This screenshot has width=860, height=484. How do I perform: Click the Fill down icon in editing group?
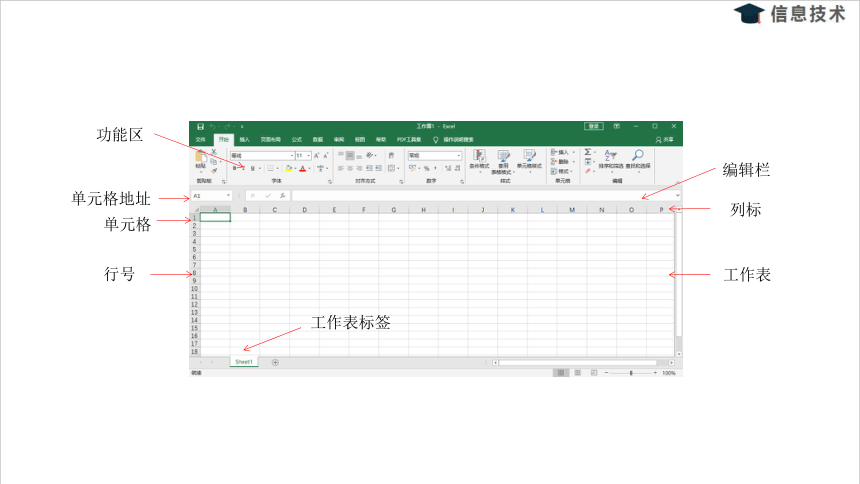[x=588, y=162]
